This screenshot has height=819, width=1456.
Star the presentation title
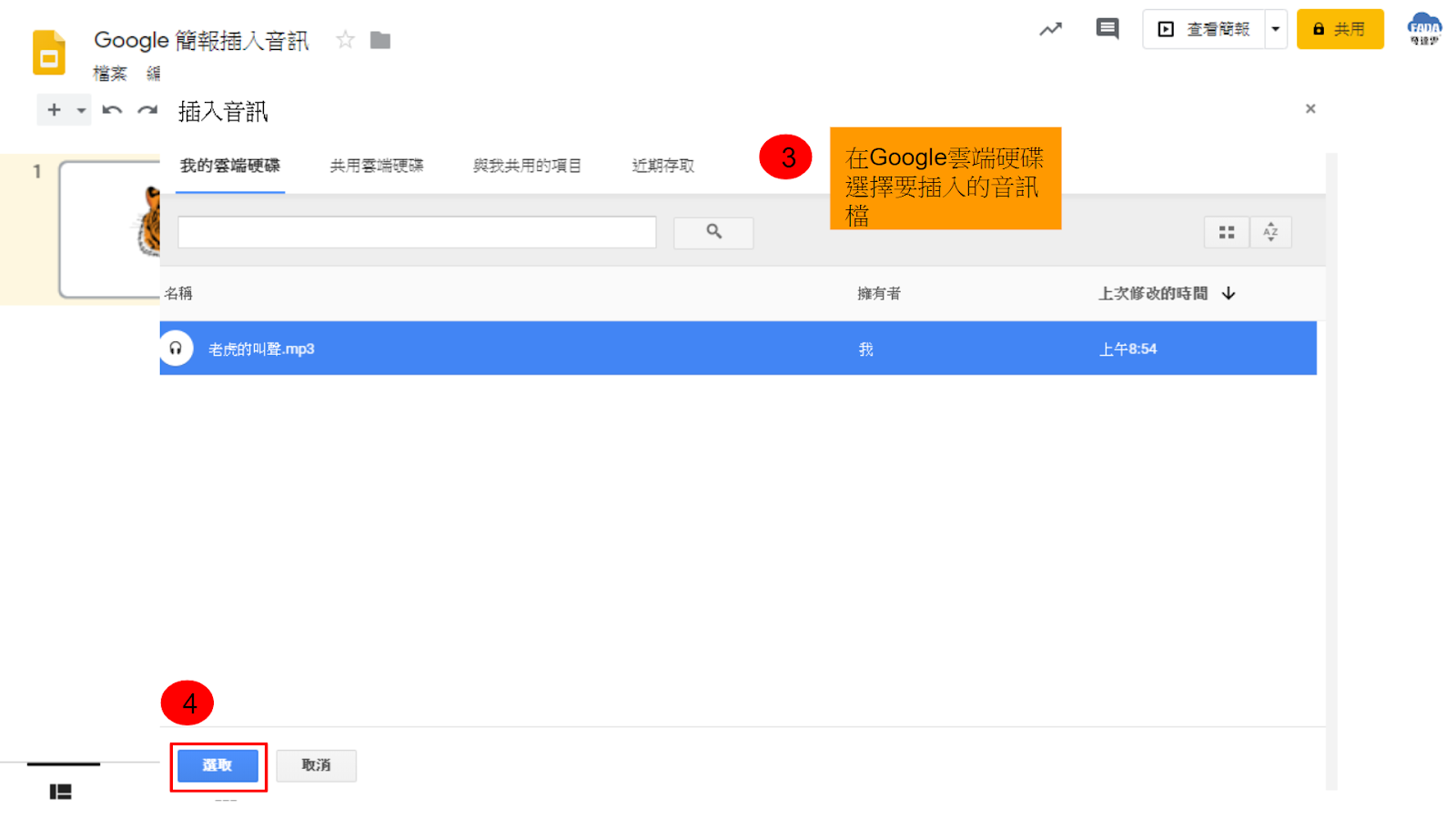pos(345,40)
